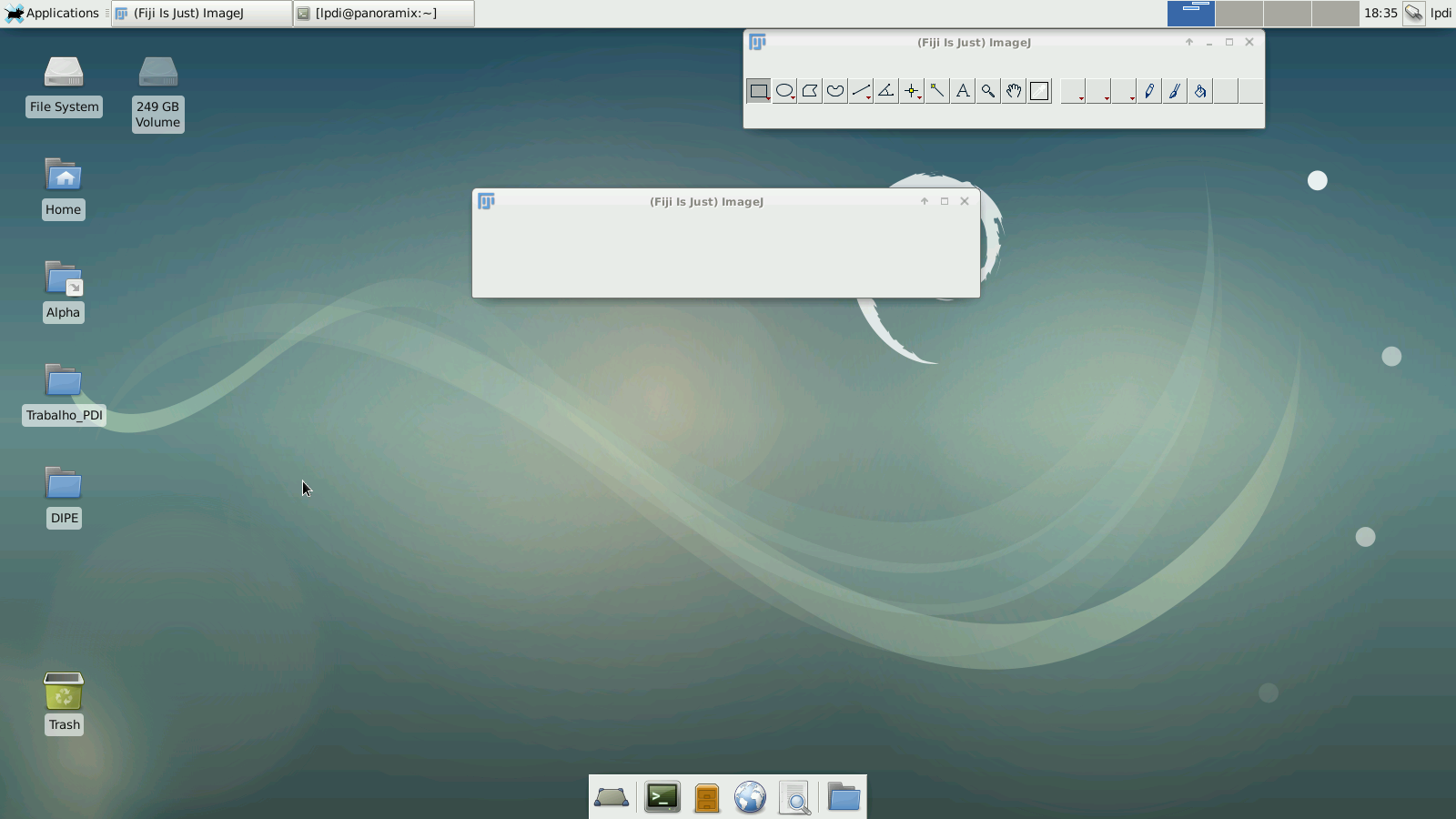Select the Text tool
The width and height of the screenshot is (1456, 819).
(963, 91)
